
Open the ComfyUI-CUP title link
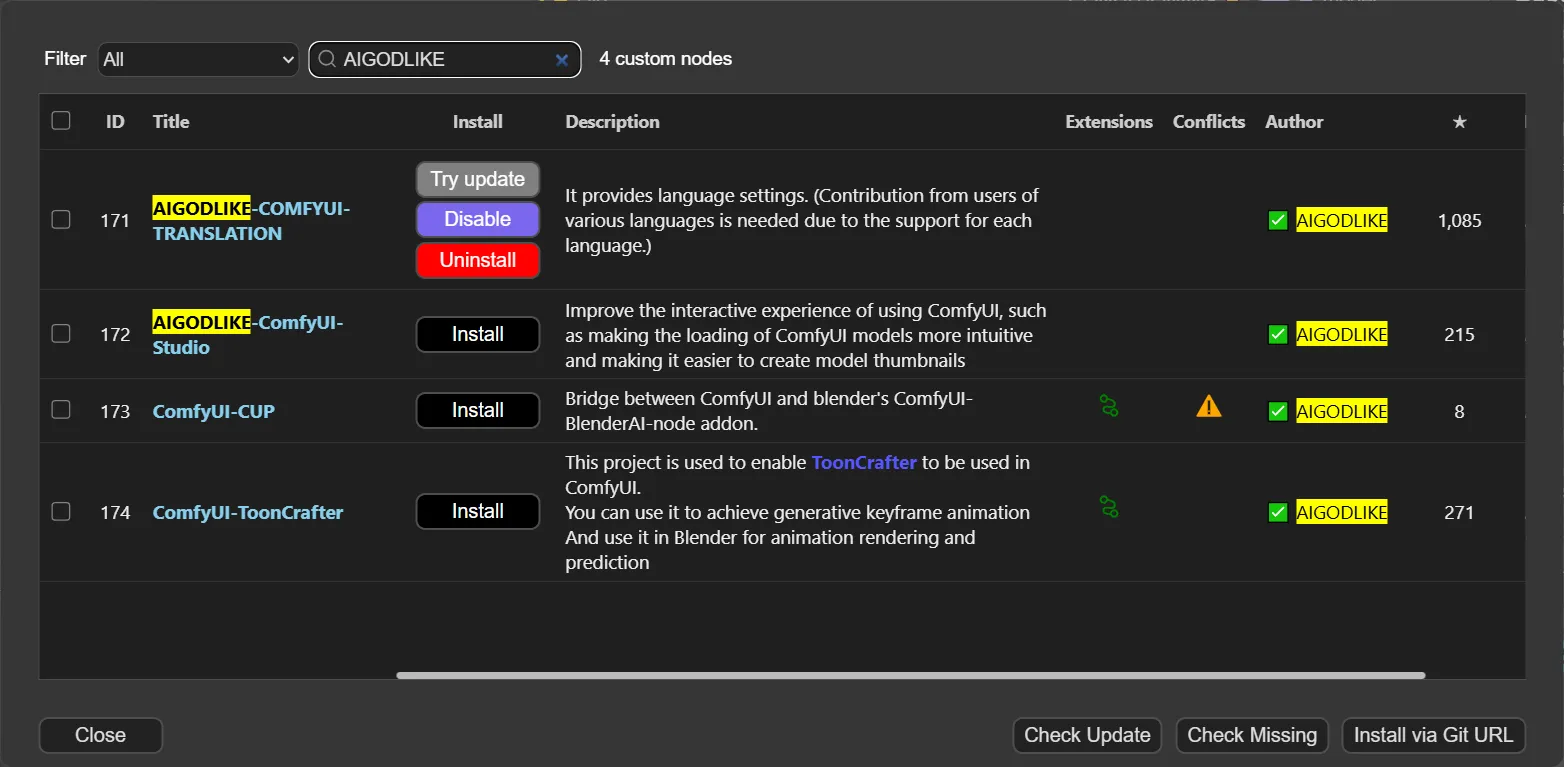click(214, 411)
